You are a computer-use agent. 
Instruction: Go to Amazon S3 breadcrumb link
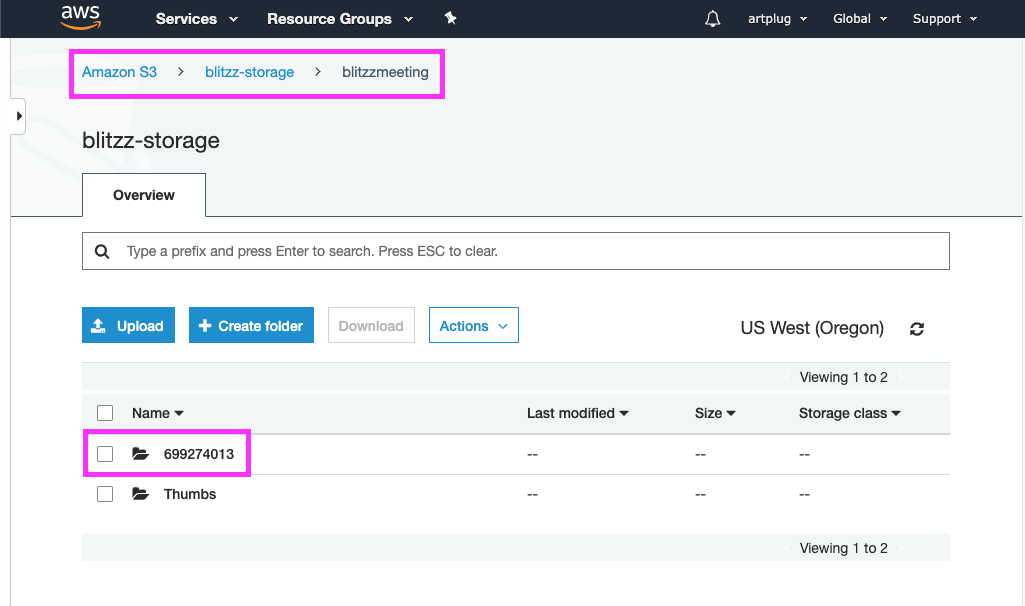[119, 72]
